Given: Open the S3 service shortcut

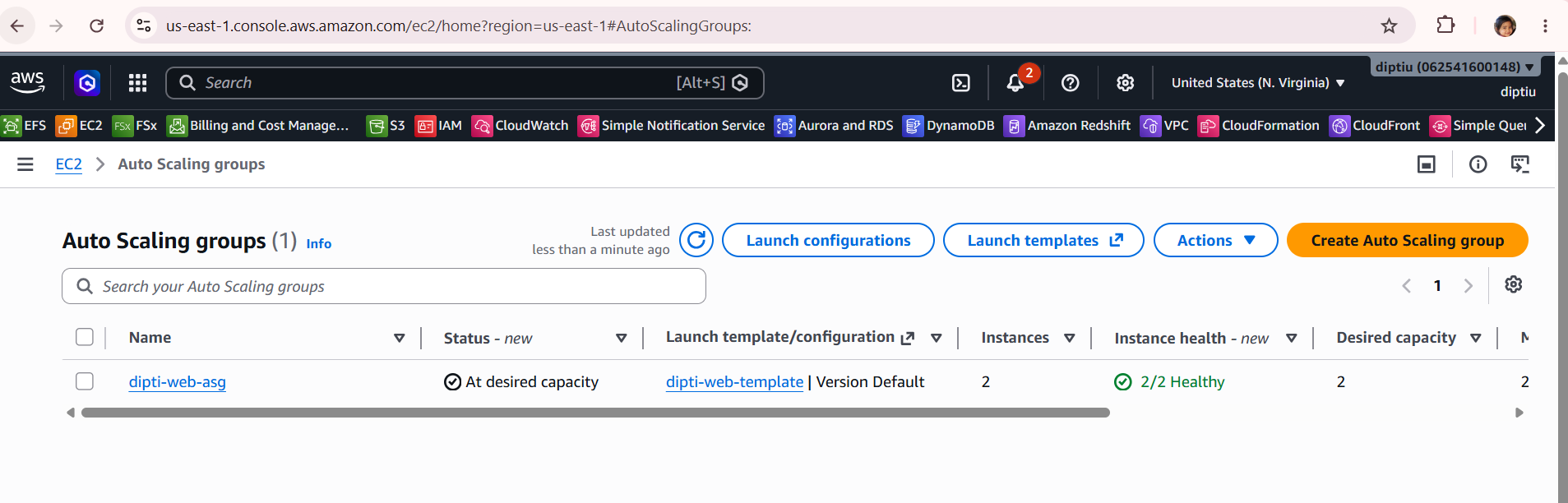Looking at the screenshot, I should point(386,126).
